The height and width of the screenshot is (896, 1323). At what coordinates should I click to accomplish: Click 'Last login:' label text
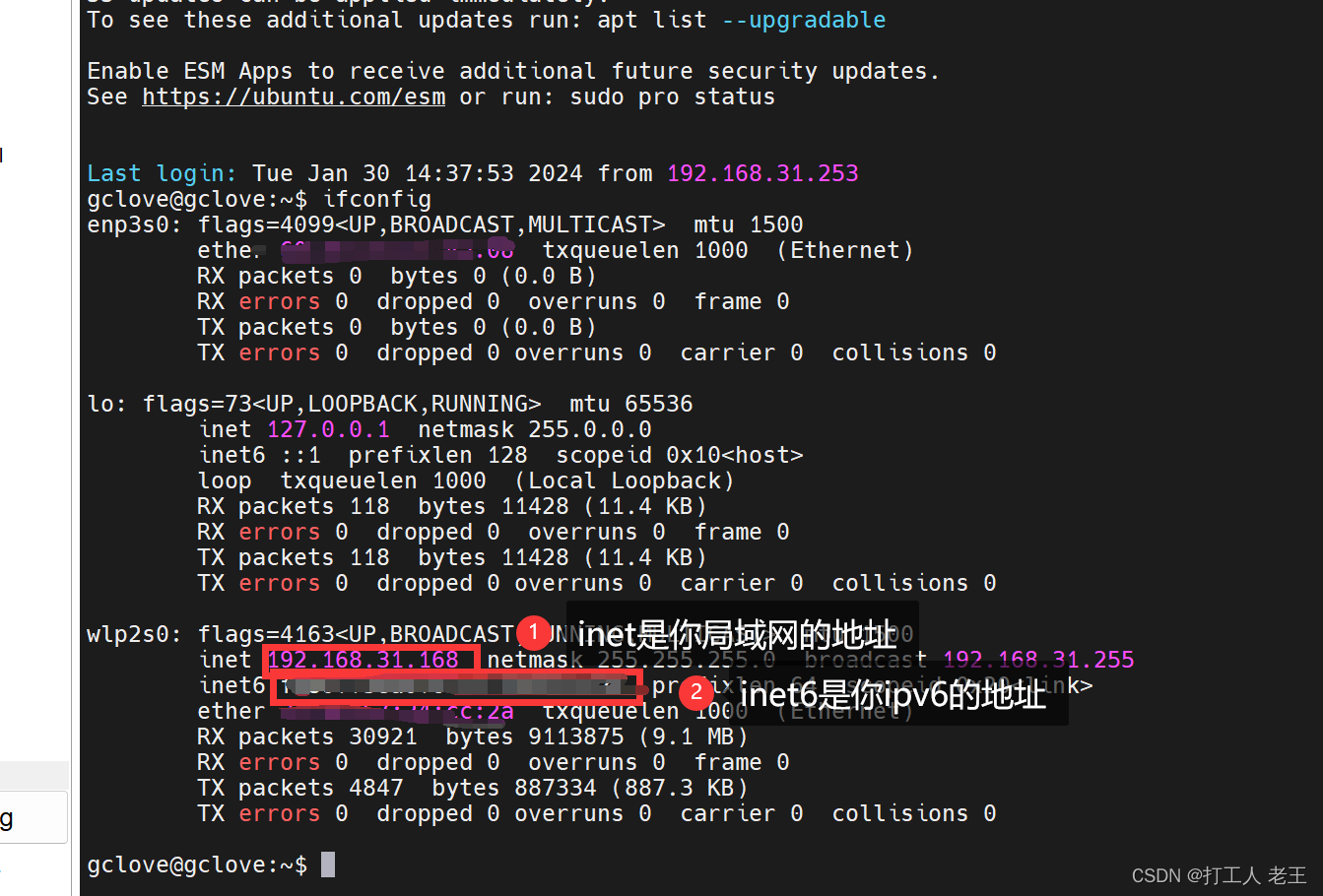tap(162, 173)
